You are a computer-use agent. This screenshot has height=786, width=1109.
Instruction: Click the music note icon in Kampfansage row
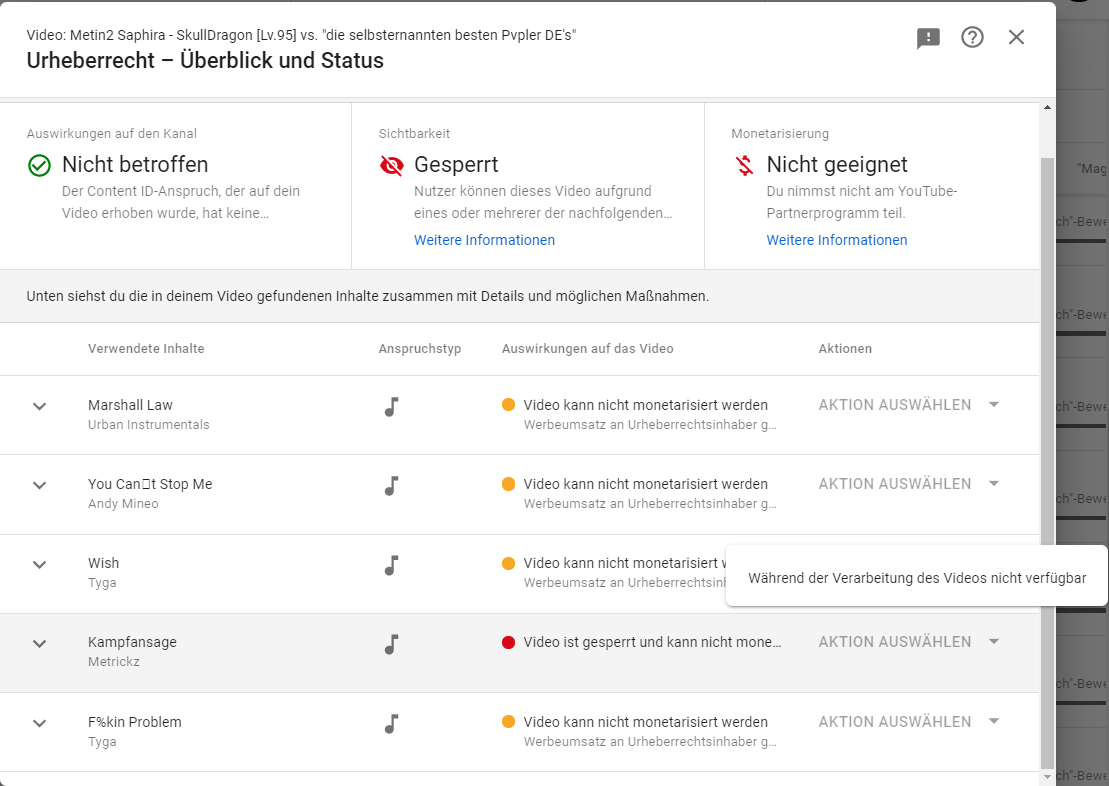392,645
